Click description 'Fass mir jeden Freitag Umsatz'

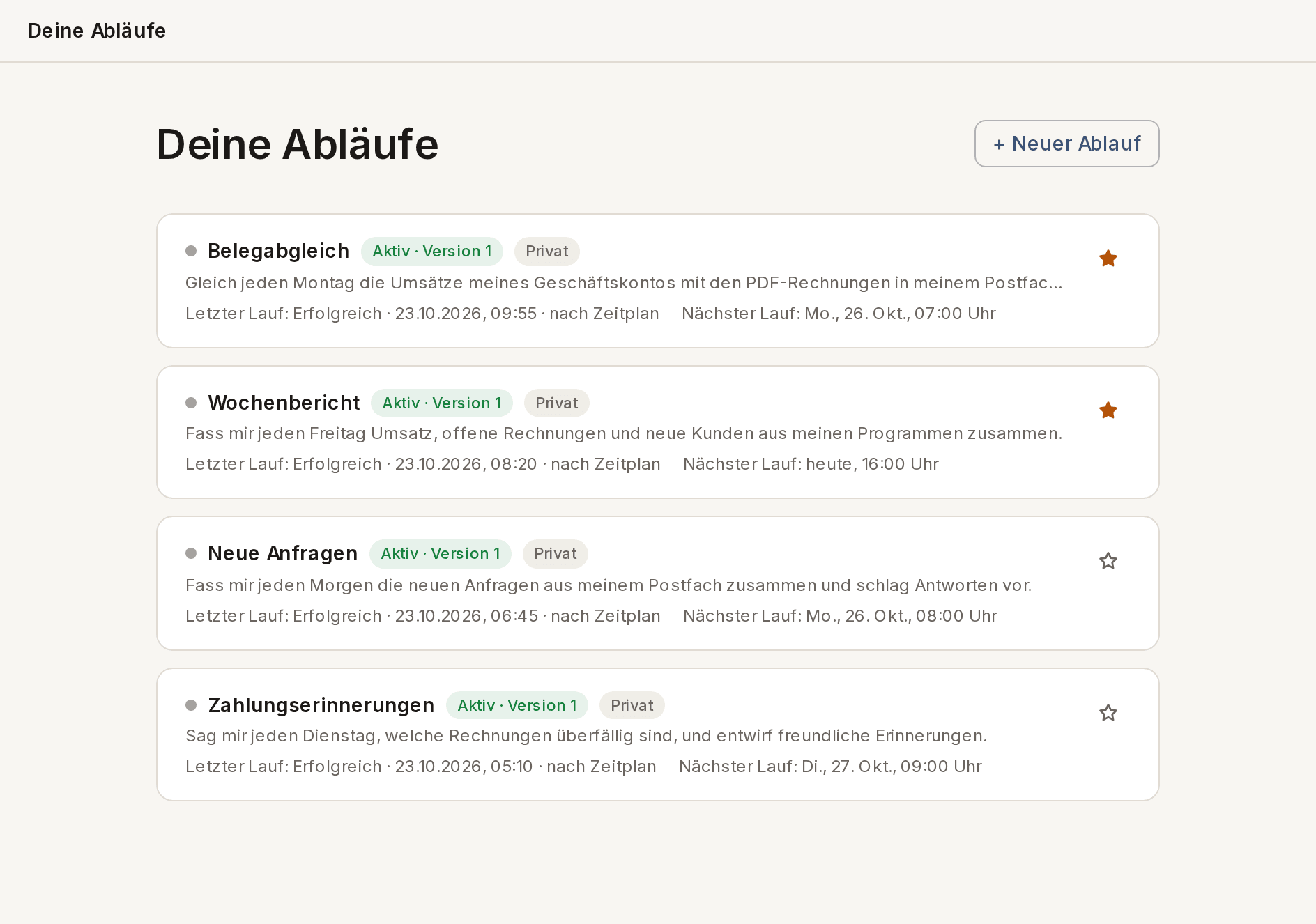coord(624,433)
